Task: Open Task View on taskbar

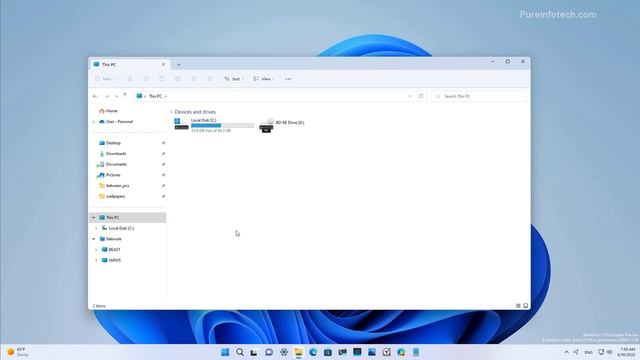Action: point(254,352)
